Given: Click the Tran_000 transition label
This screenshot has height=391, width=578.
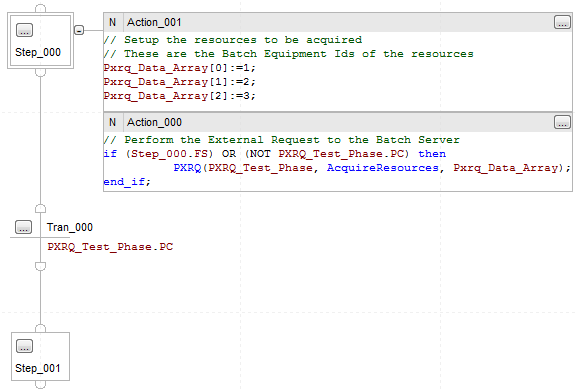Looking at the screenshot, I should (70, 227).
